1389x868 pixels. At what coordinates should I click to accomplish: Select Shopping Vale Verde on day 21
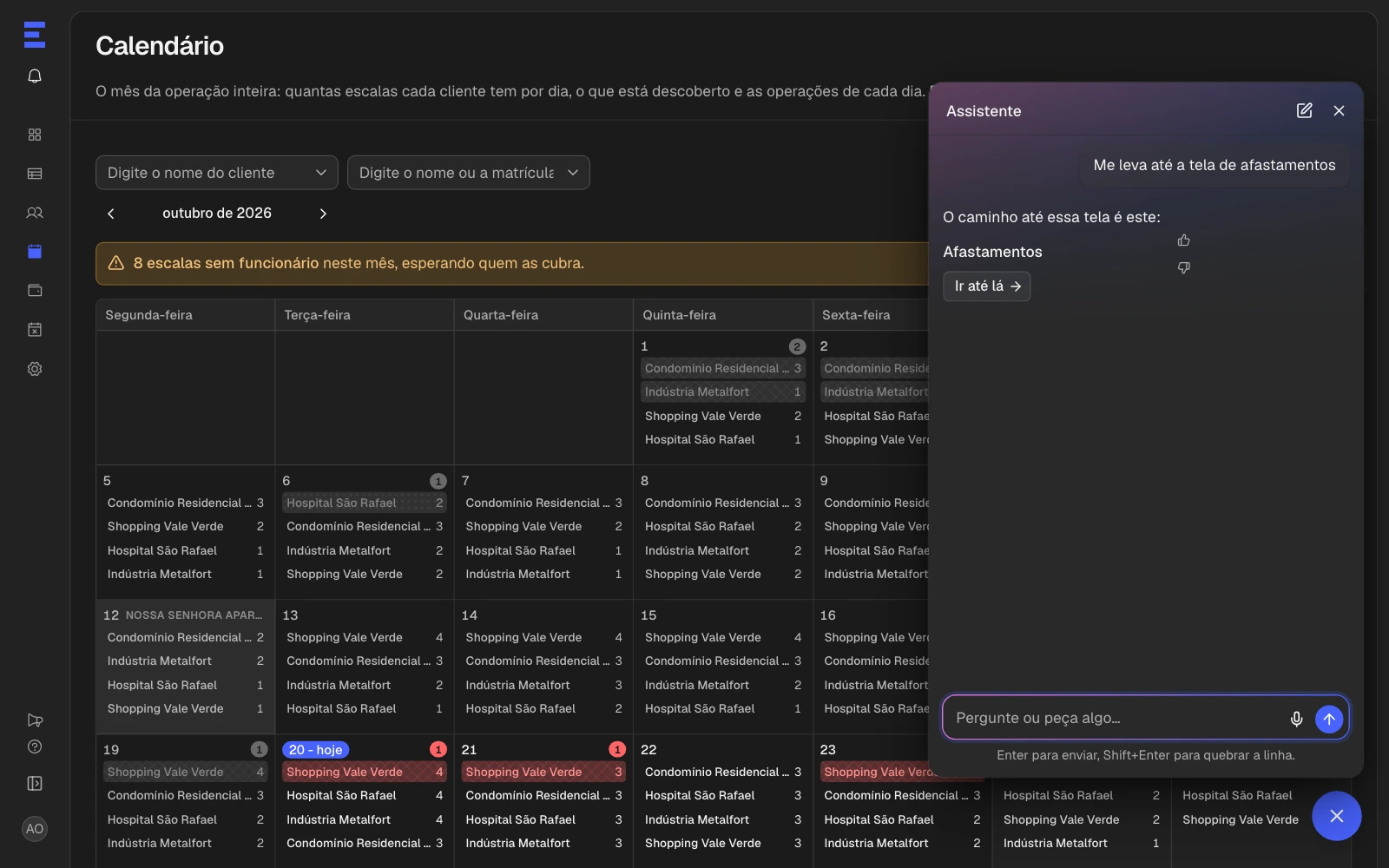coord(543,772)
